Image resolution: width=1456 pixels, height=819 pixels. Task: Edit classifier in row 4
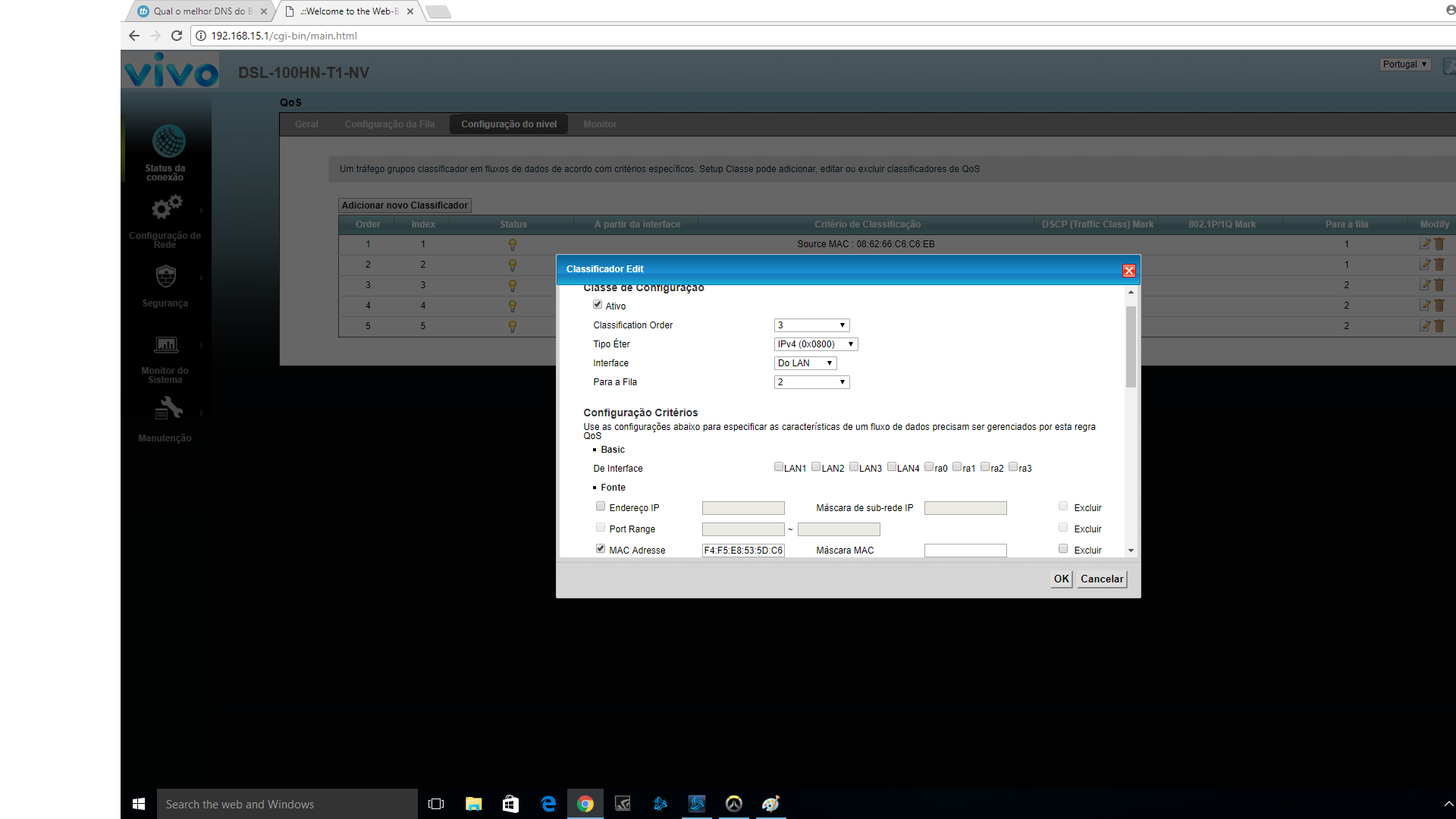[x=1425, y=306]
